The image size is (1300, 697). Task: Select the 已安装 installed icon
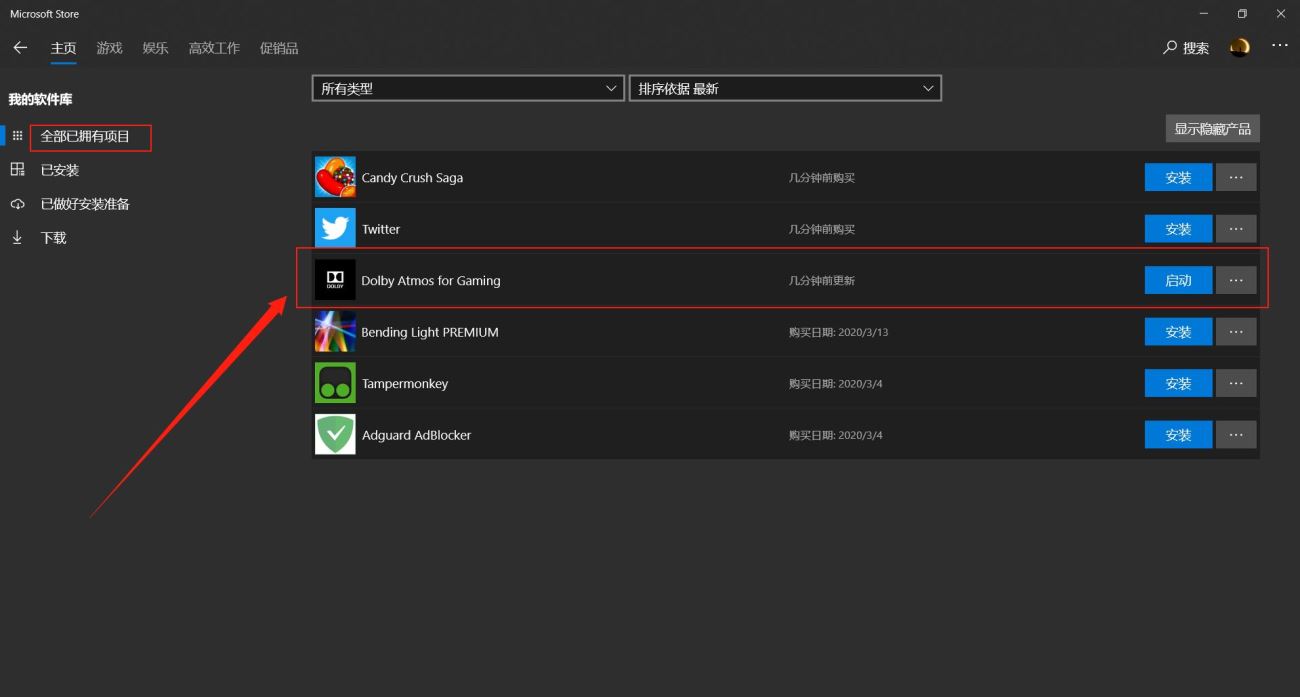click(17, 170)
